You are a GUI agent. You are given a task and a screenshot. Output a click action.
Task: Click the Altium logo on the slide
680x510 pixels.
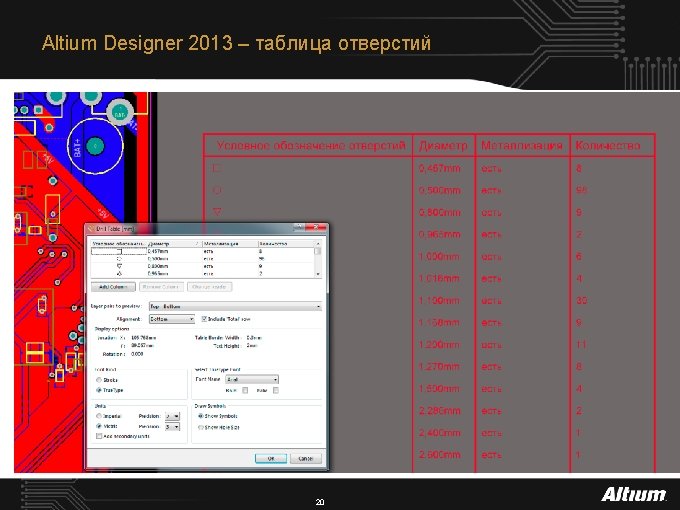pyautogui.click(x=633, y=494)
